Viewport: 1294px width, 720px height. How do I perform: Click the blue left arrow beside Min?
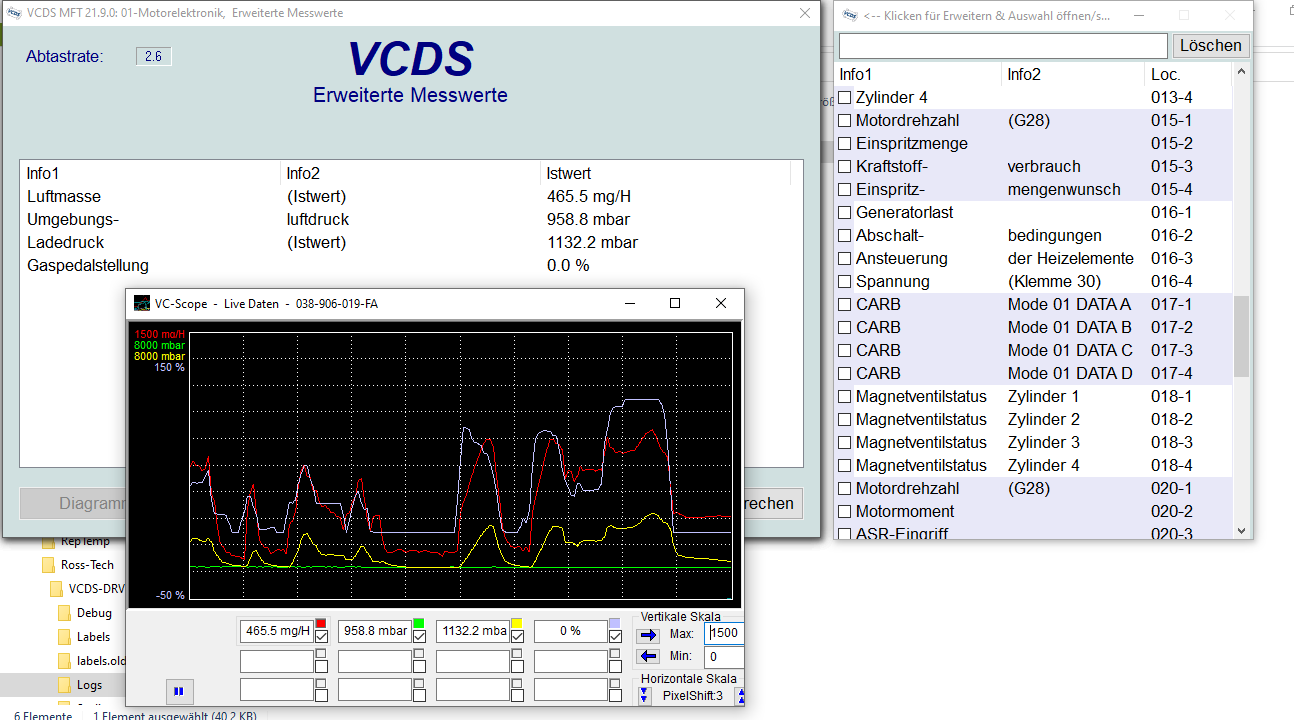click(x=648, y=656)
